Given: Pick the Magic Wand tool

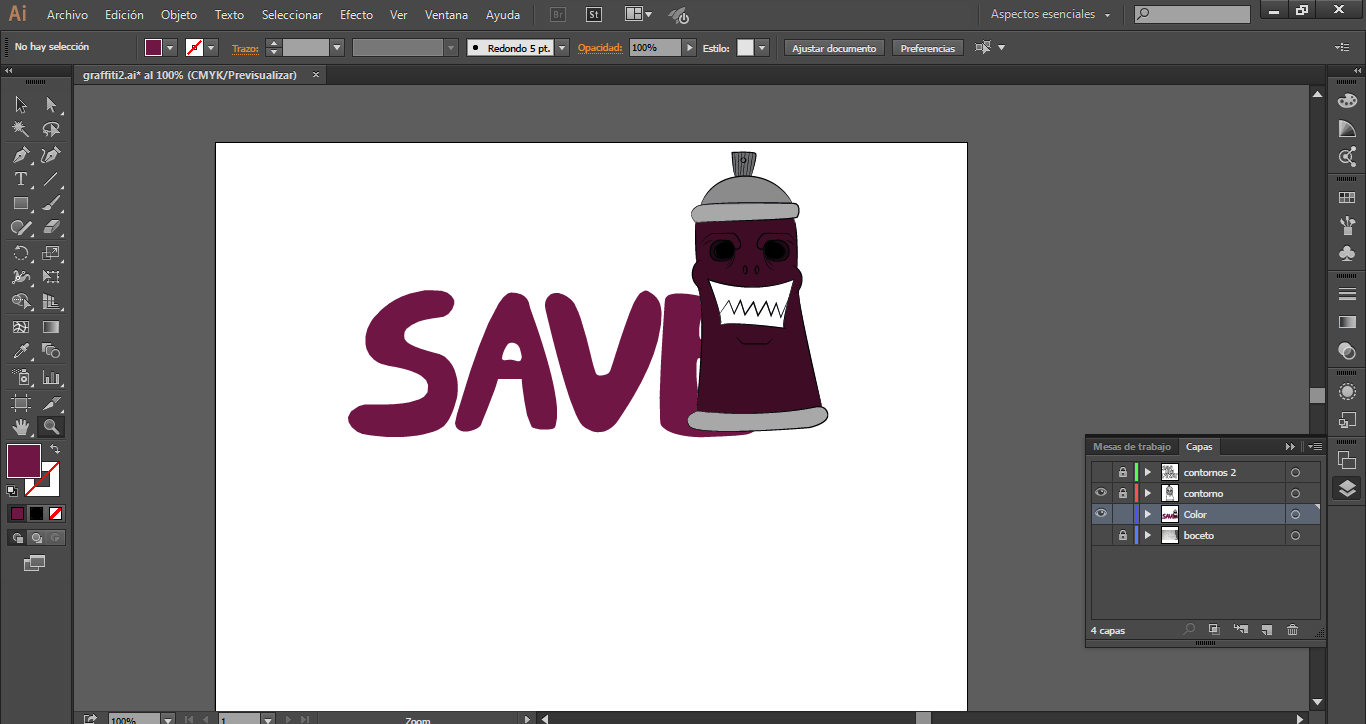Looking at the screenshot, I should point(20,130).
